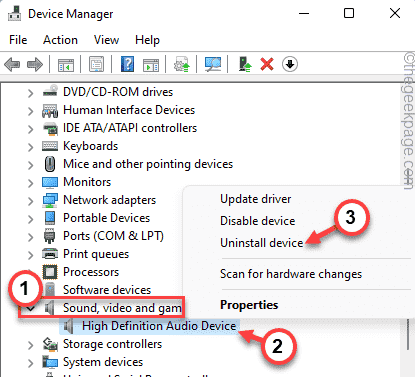
Task: Click the Device Manager title bar icon
Action: click(x=14, y=14)
